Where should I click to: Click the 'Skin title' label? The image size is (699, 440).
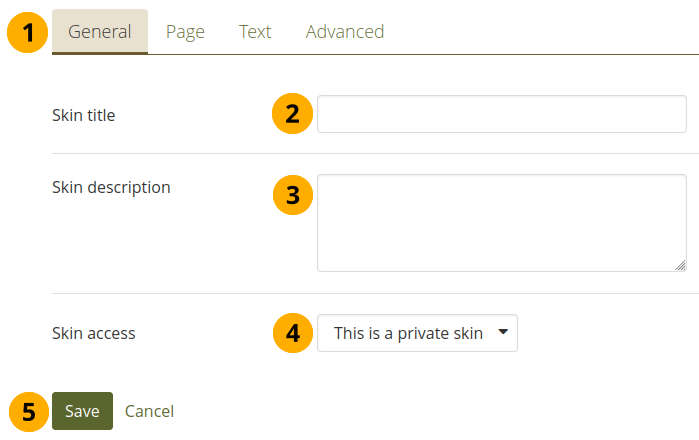[83, 115]
